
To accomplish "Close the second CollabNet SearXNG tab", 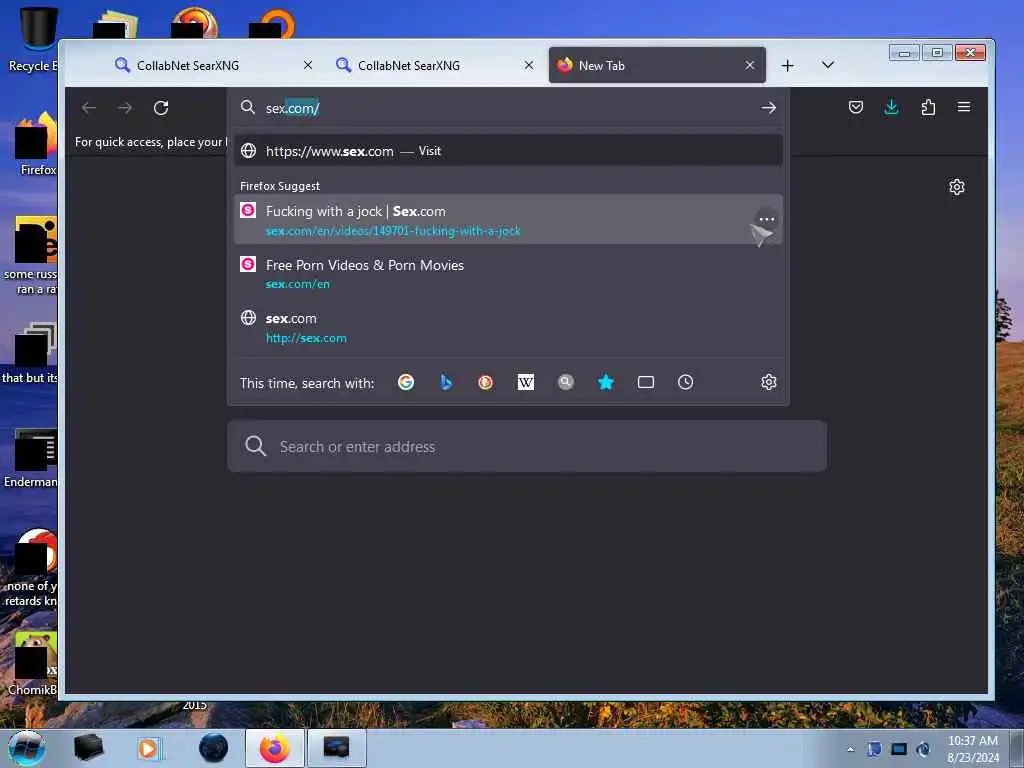I will coord(529,65).
